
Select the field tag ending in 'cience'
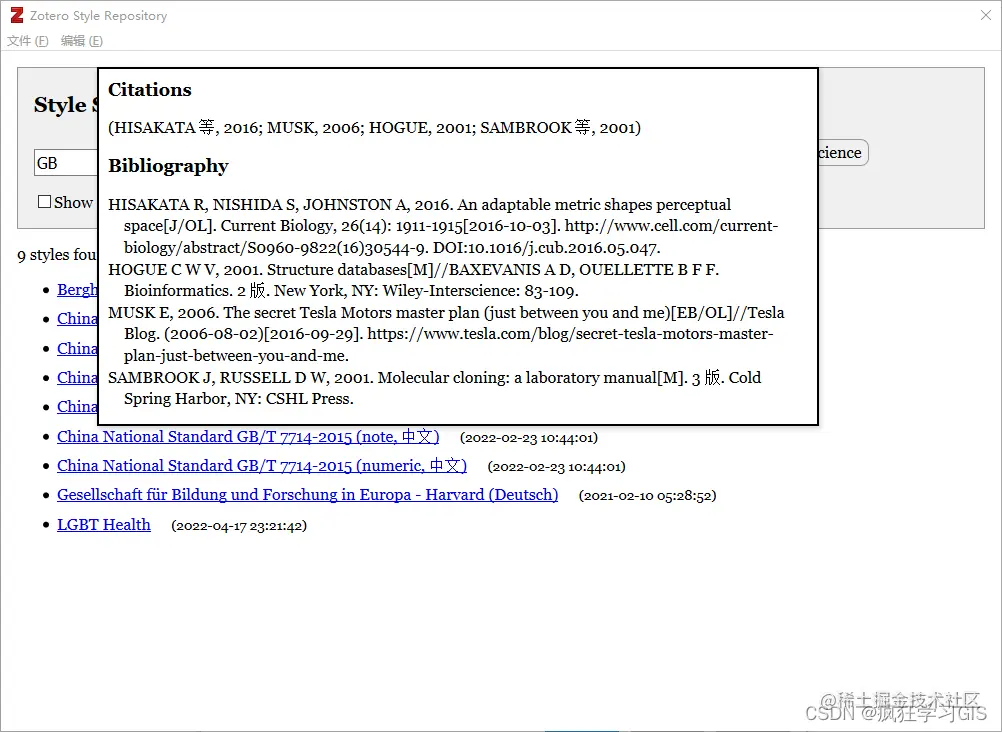pyautogui.click(x=844, y=153)
